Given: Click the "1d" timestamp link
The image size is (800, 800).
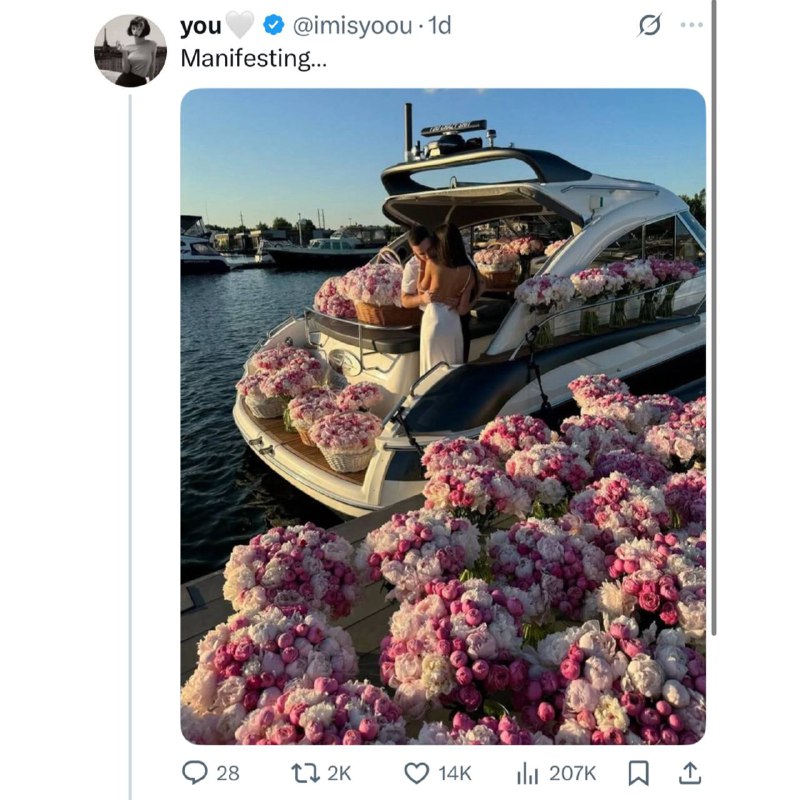Looking at the screenshot, I should [440, 27].
